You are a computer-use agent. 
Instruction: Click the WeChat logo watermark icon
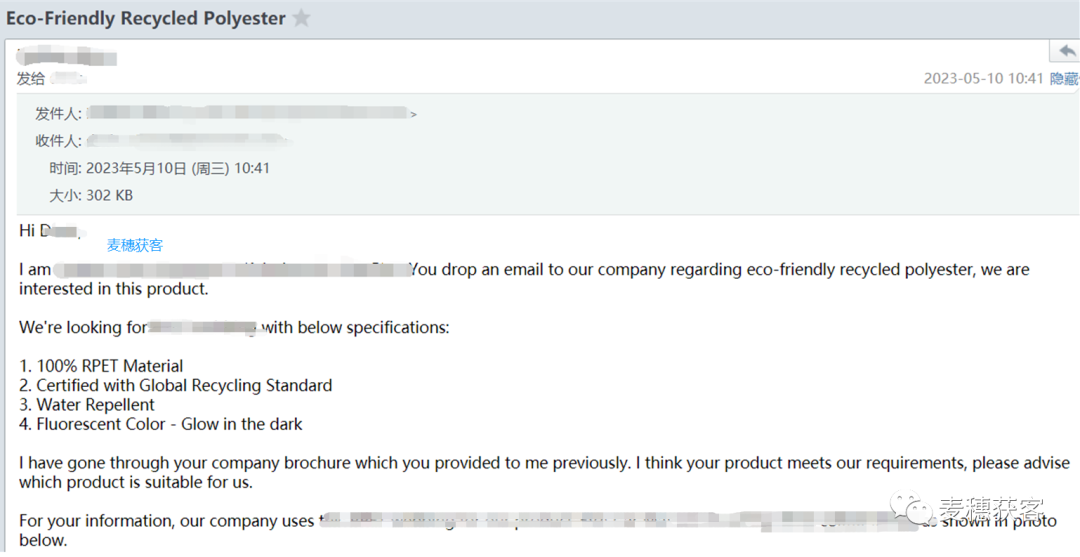(912, 509)
